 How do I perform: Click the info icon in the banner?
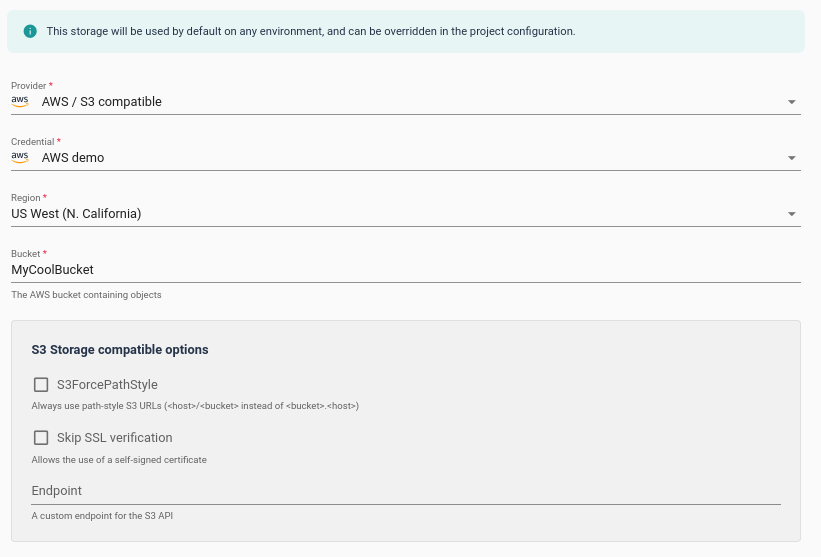point(30,31)
